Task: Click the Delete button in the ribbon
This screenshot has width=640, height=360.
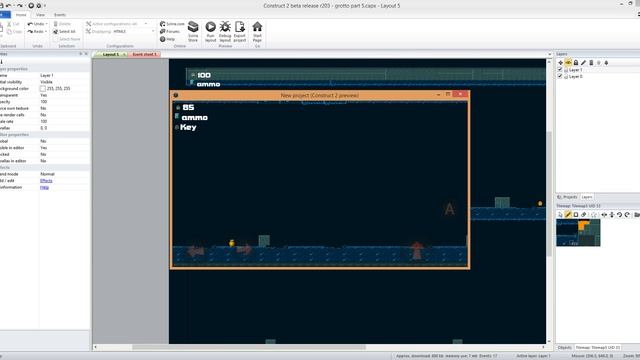Action: (62, 24)
